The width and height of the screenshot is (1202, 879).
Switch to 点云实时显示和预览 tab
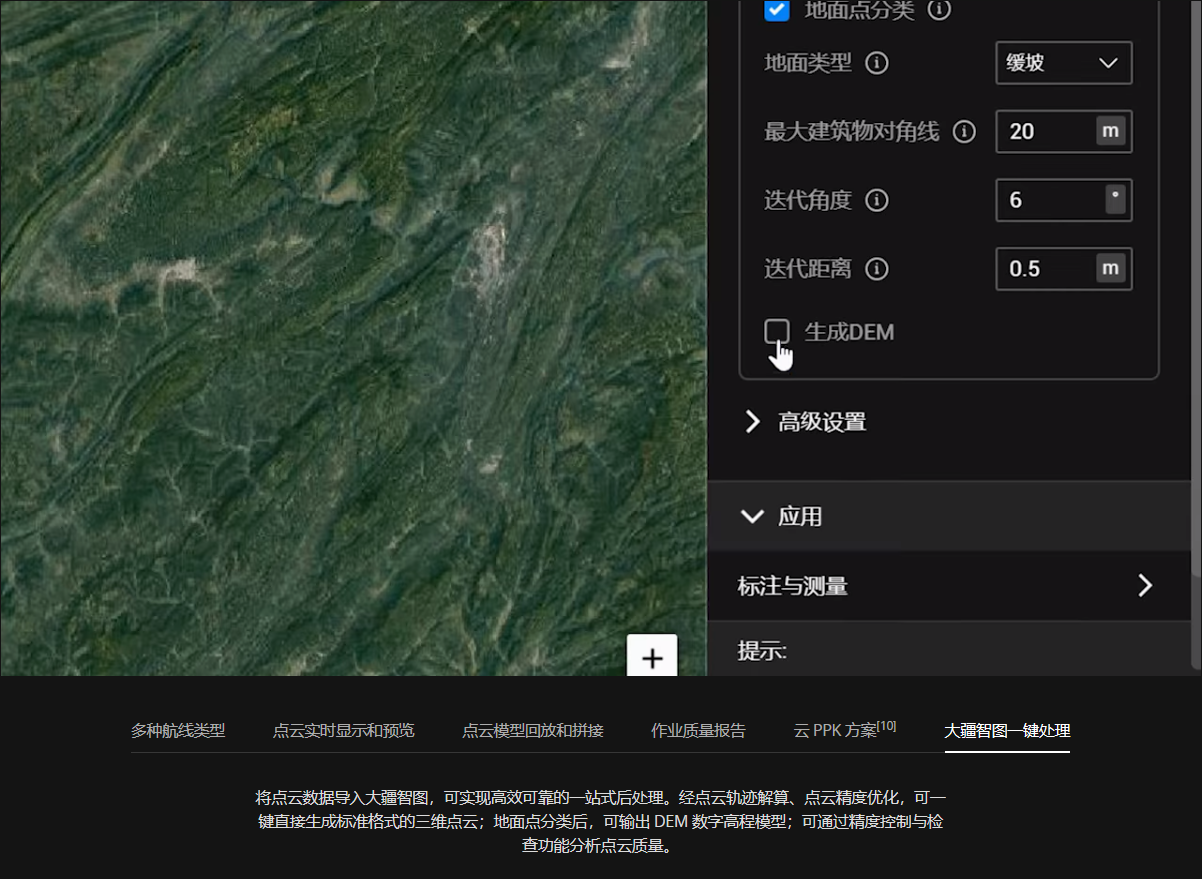(x=343, y=731)
